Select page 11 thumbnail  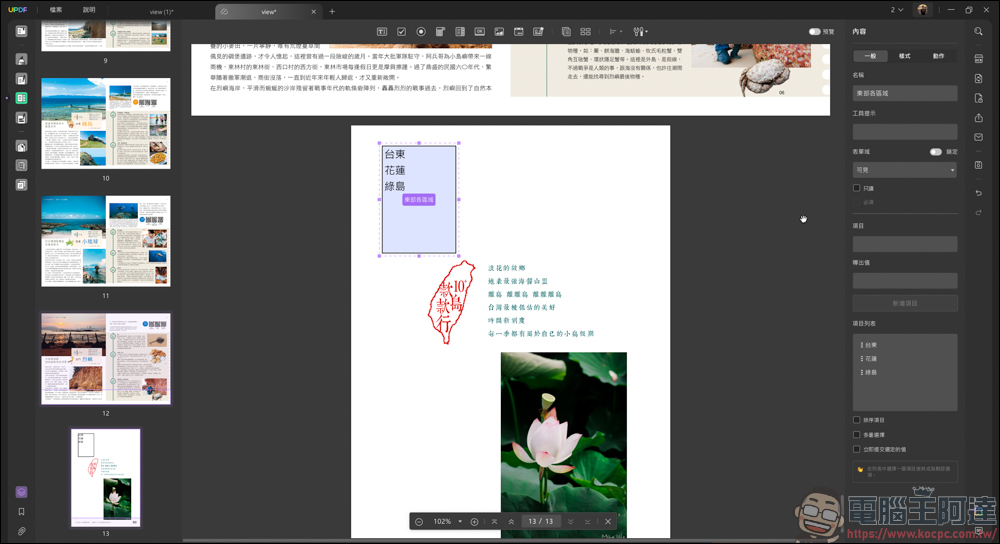coord(106,241)
